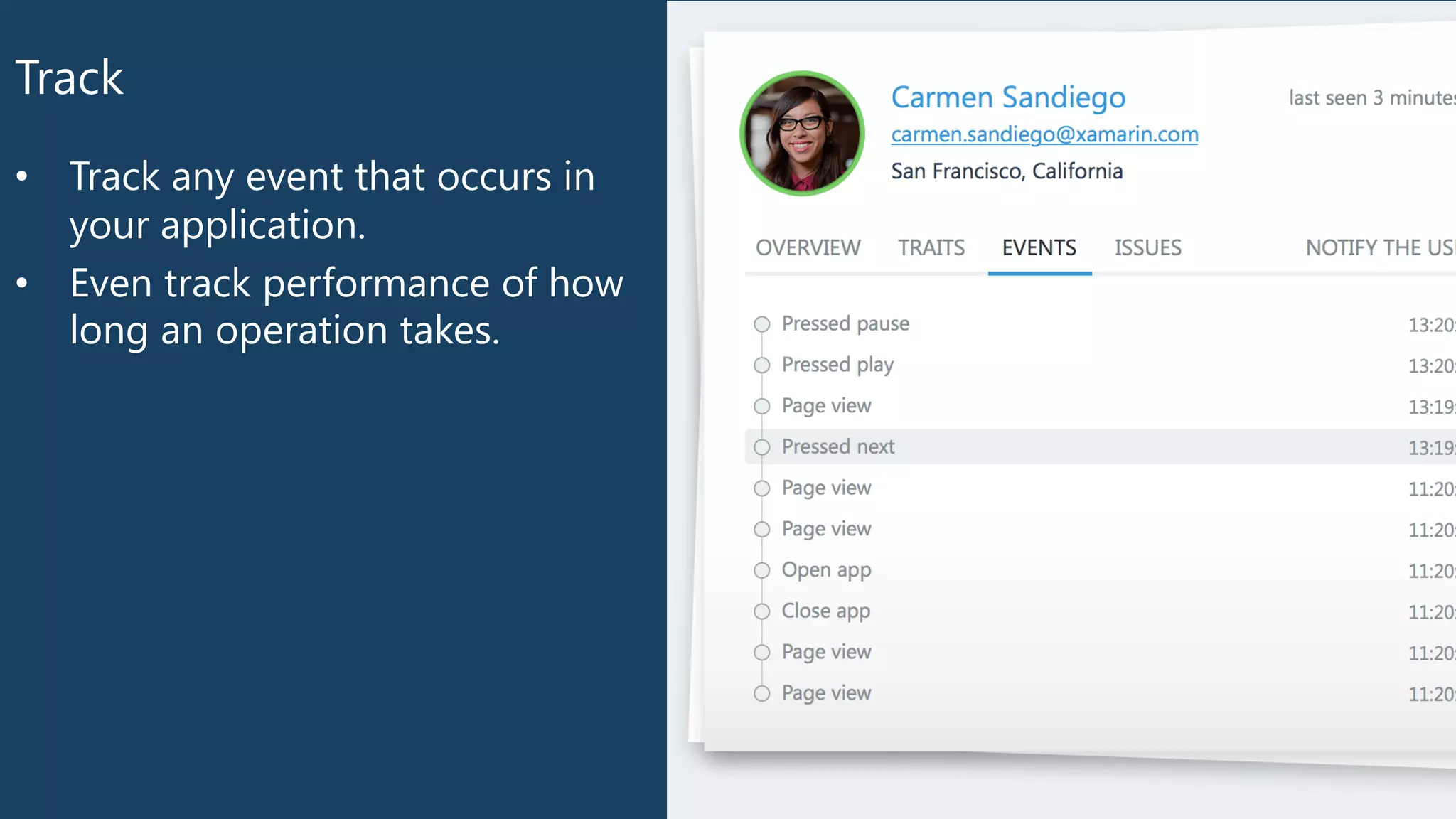Image resolution: width=1456 pixels, height=819 pixels.
Task: Select the EVENTS tab
Action: (x=1039, y=247)
